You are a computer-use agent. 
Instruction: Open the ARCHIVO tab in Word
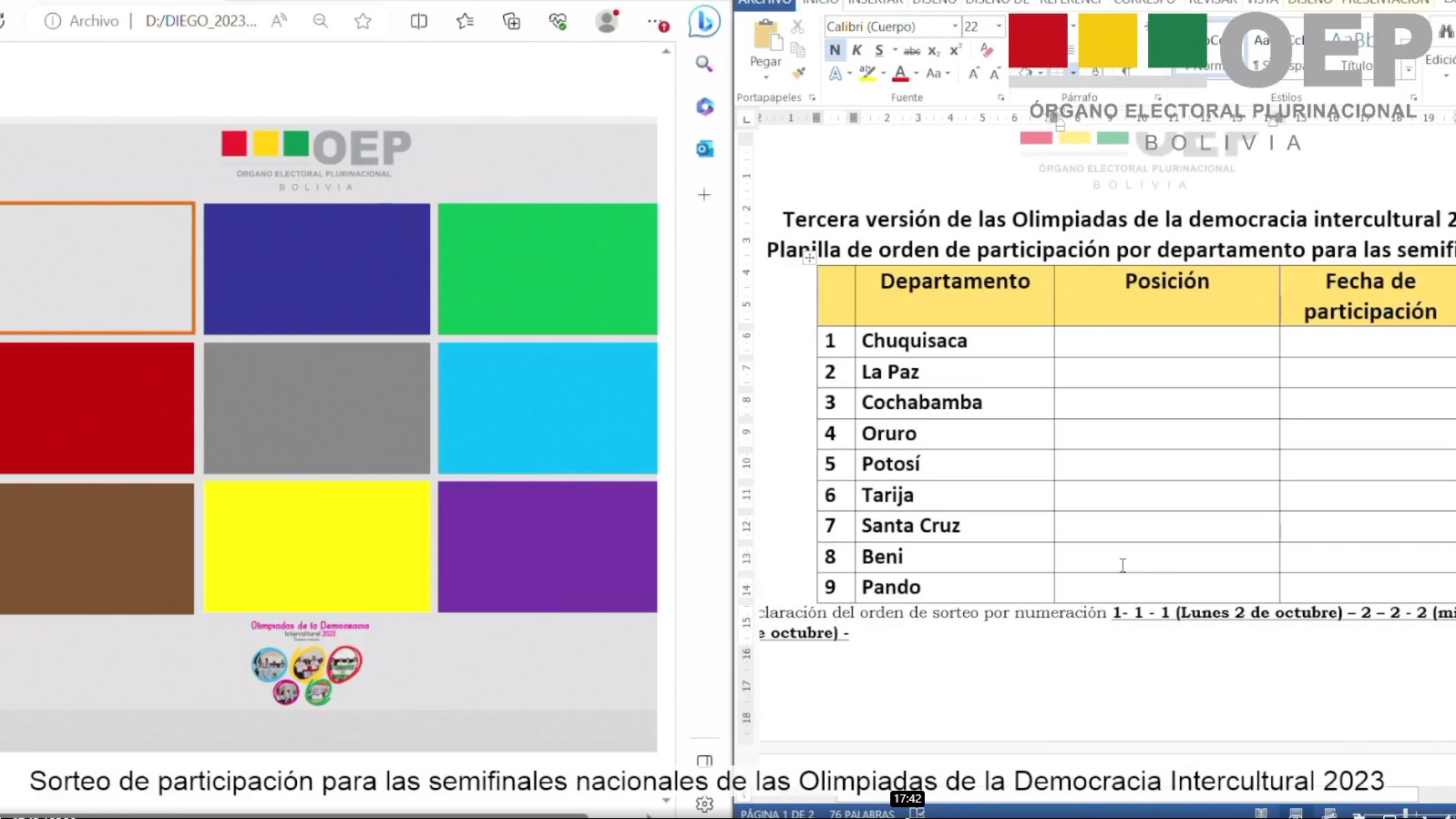tap(764, 3)
